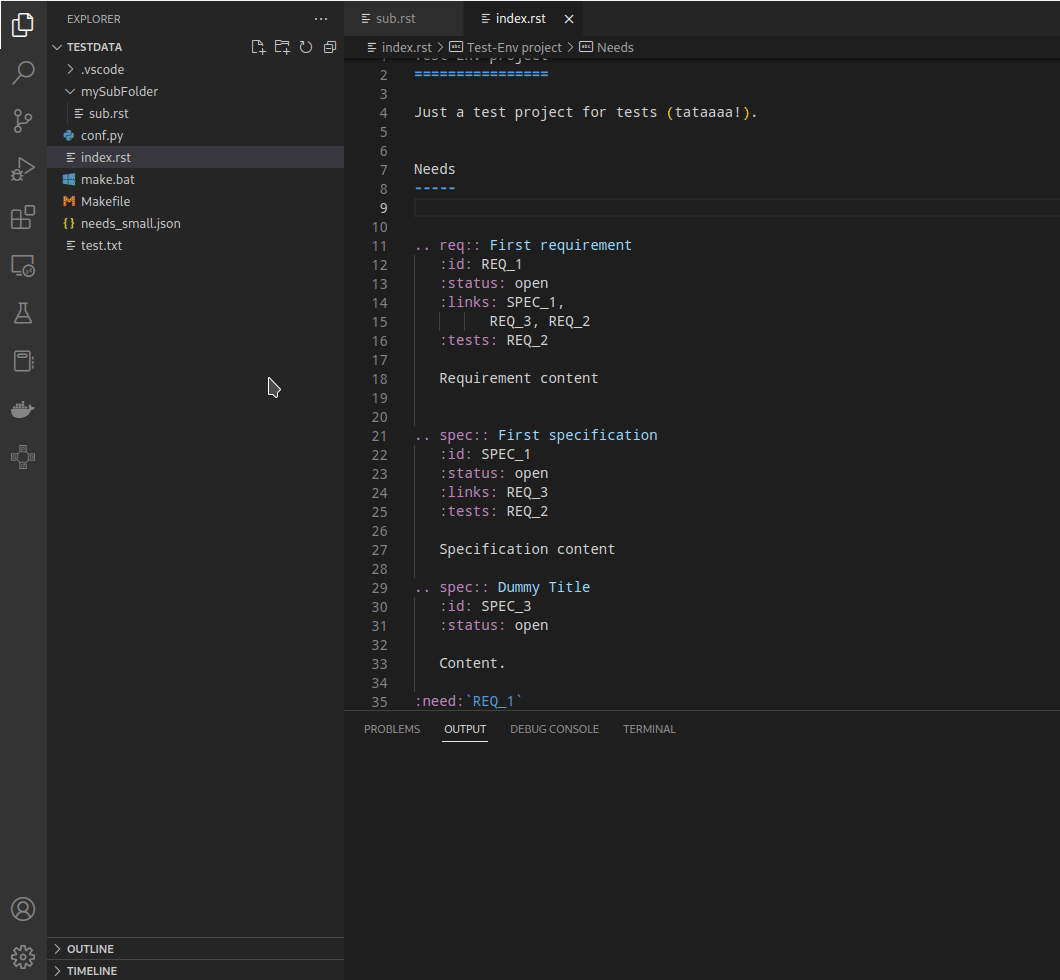Select the OUTPUT panel tab
Screen dimensions: 1060x980
[465, 729]
